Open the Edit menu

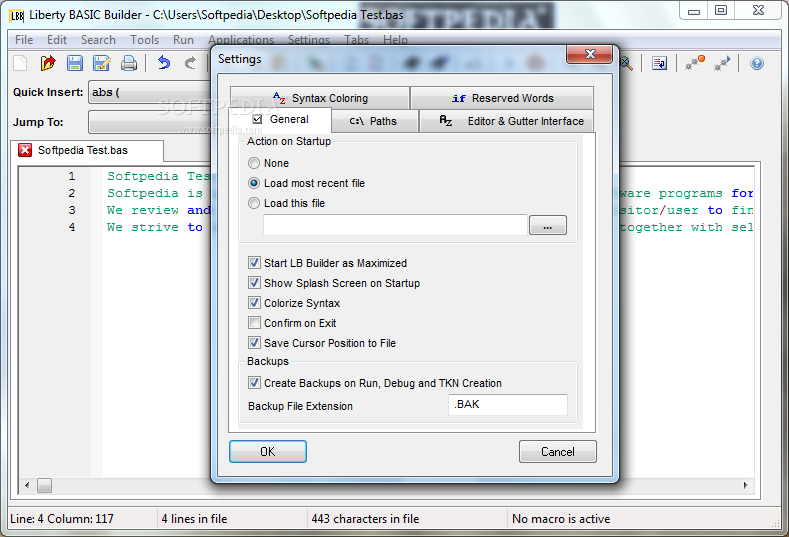pos(57,40)
